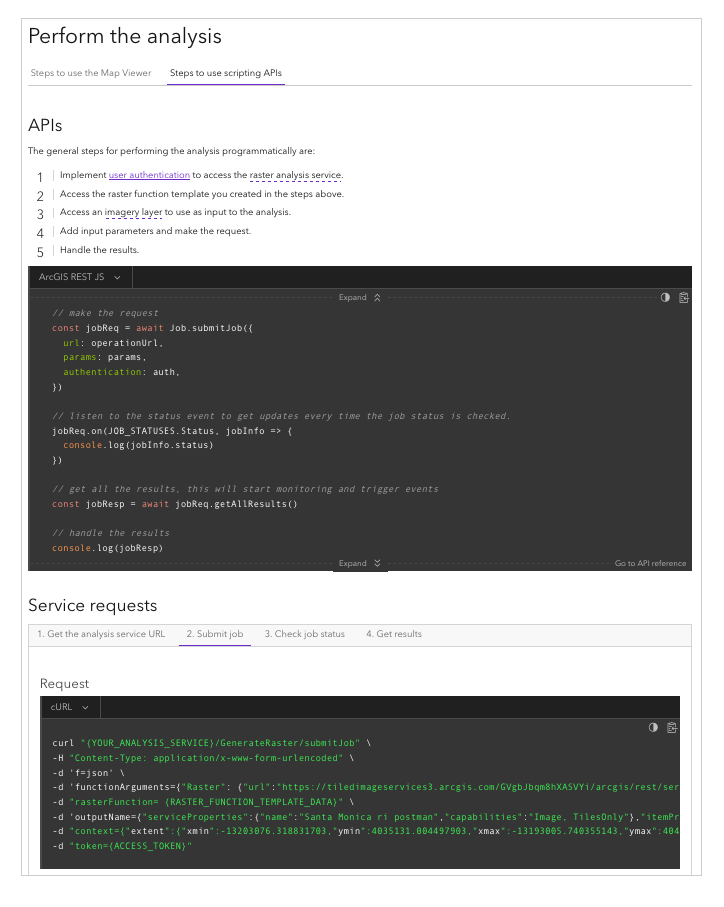The image size is (724, 907).
Task: Copy the cURL request code
Action: click(672, 728)
